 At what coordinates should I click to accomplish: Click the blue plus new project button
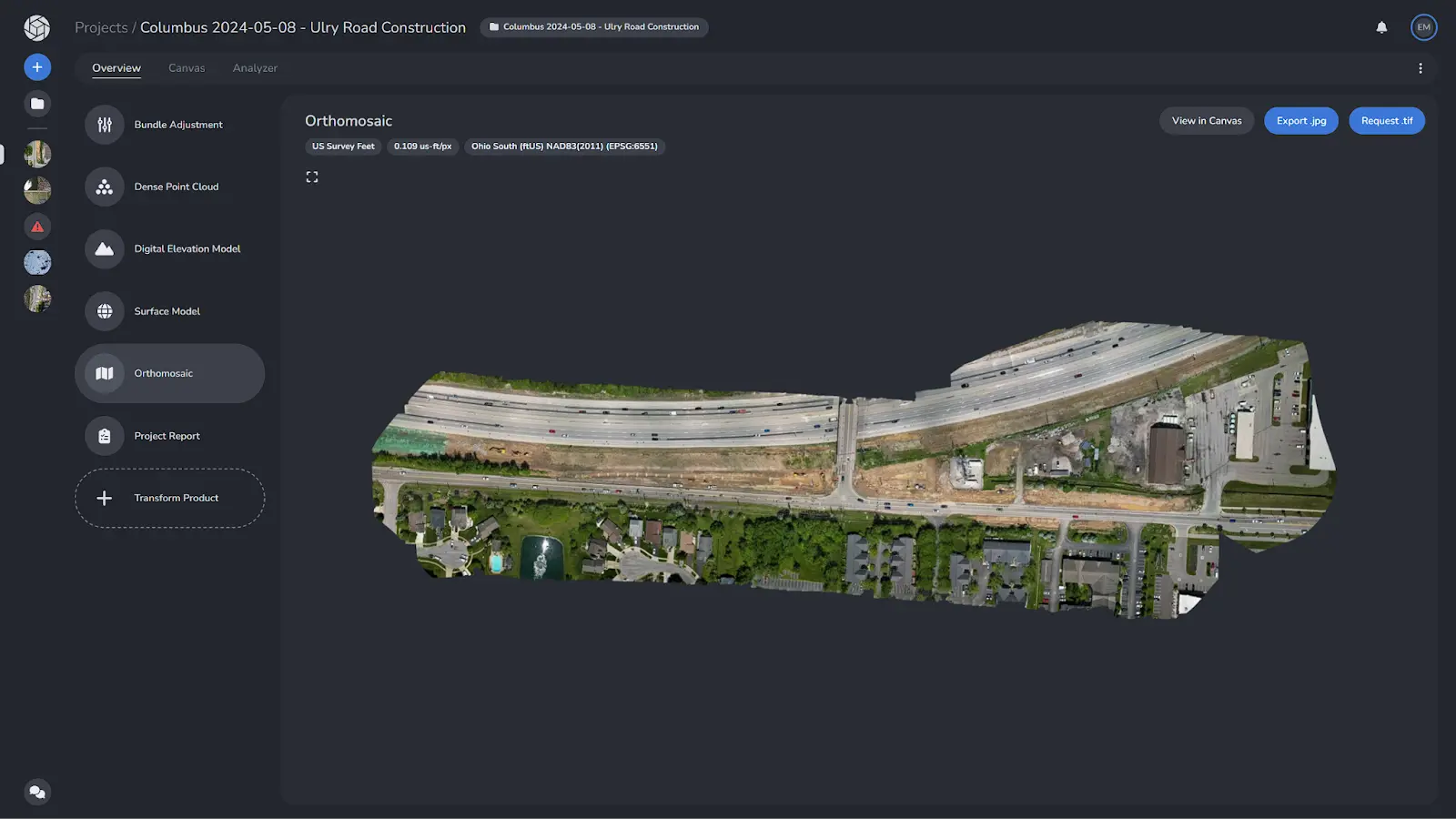point(37,67)
